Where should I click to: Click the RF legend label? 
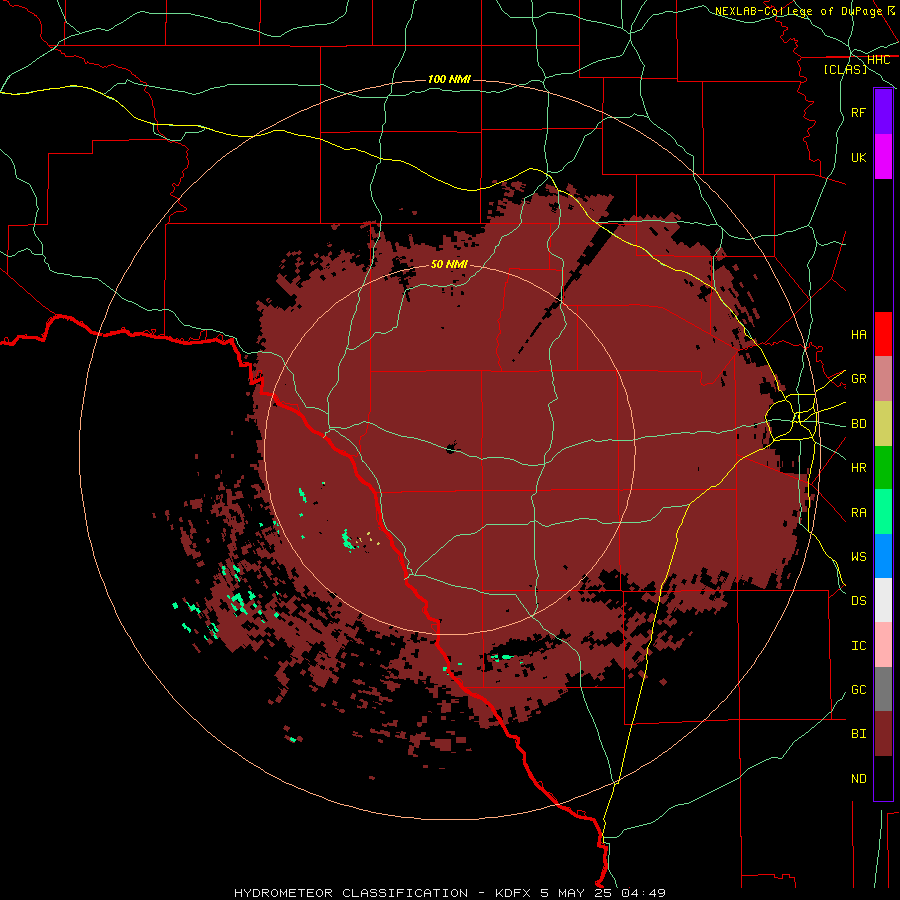859,112
